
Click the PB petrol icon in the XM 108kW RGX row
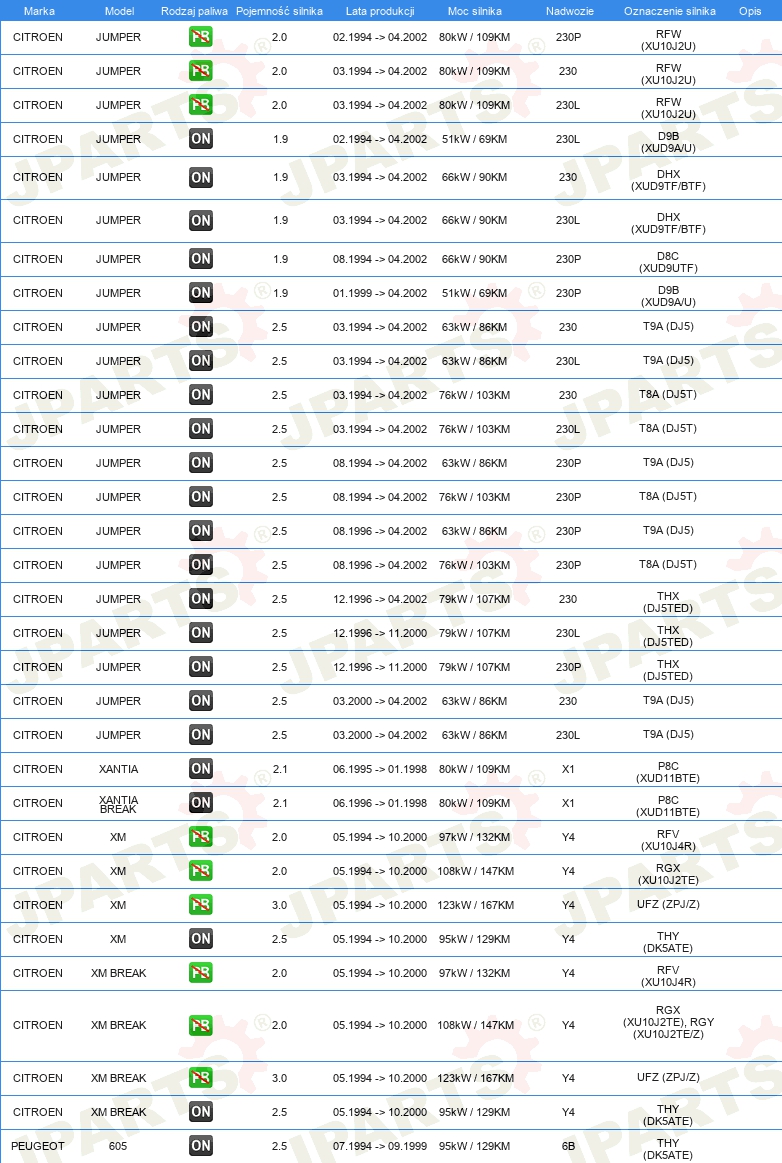pos(200,871)
